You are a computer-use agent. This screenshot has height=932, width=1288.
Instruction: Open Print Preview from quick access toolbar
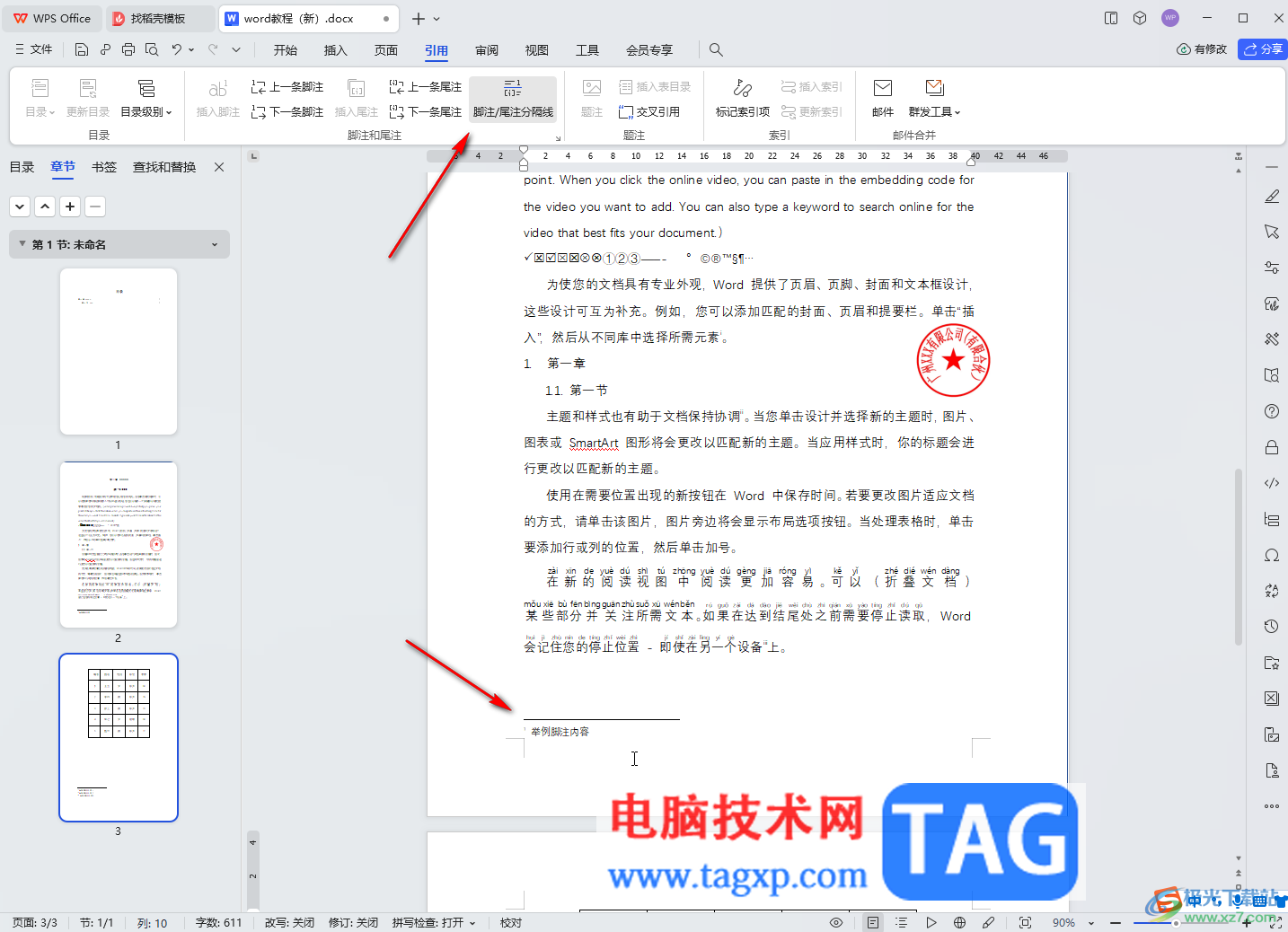152,50
